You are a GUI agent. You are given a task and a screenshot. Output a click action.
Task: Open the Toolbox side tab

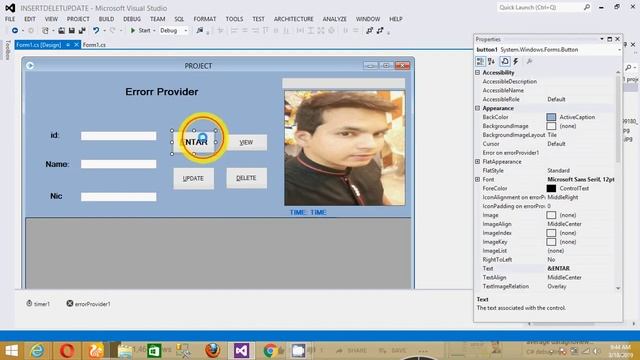7,50
